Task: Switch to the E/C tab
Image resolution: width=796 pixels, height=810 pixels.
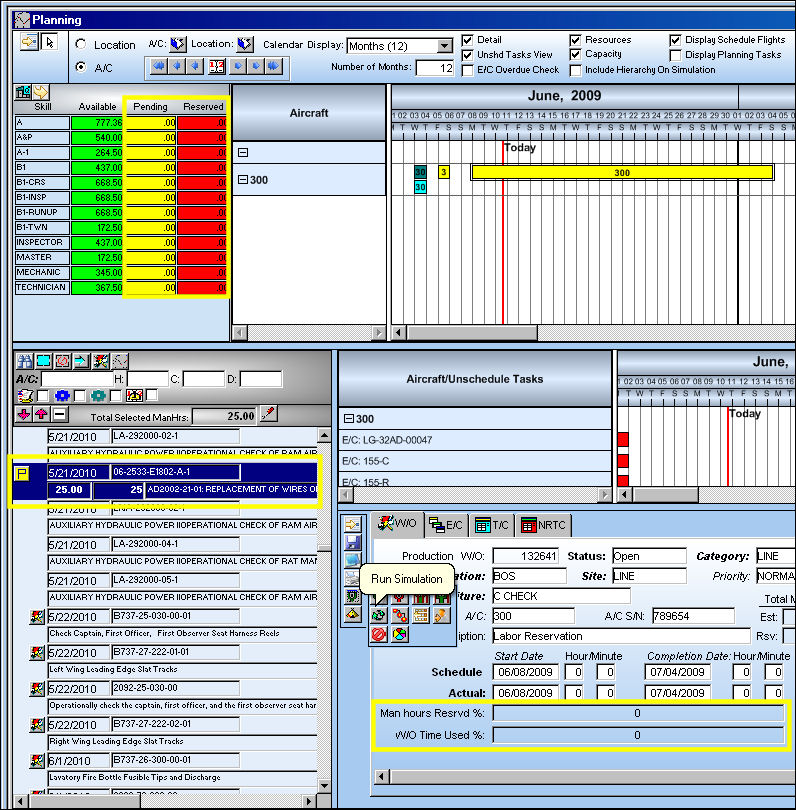Action: pos(445,525)
